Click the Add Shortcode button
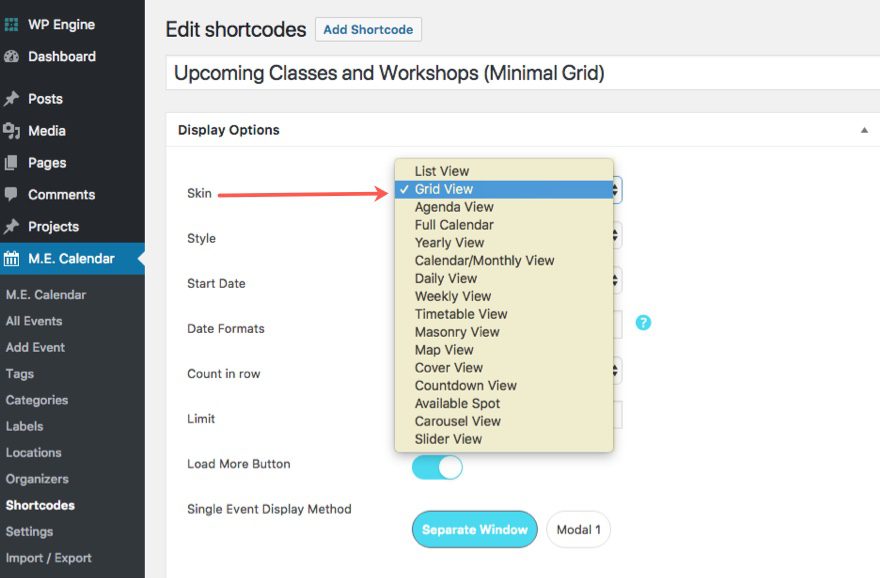The width and height of the screenshot is (880, 578). click(368, 30)
